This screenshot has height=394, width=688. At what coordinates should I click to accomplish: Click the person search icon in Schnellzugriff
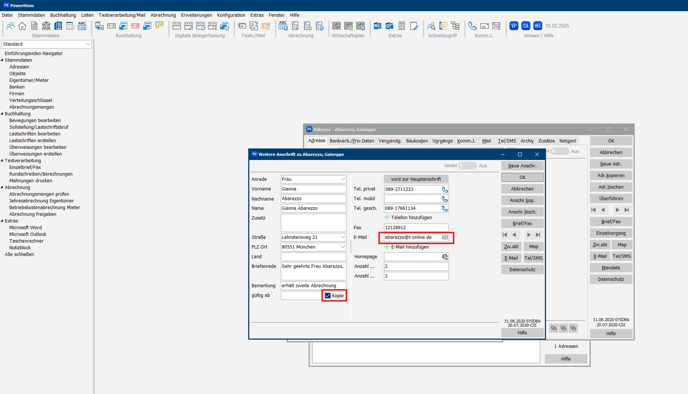coord(431,26)
